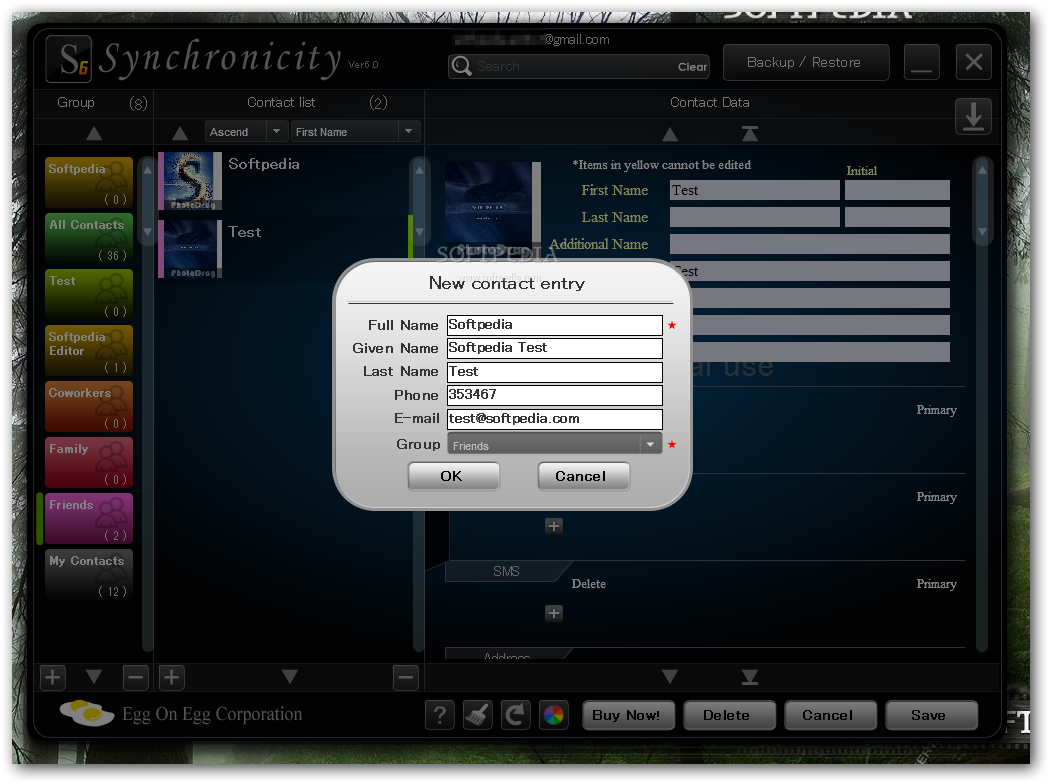Click the dialog Last Name input field

554,372
